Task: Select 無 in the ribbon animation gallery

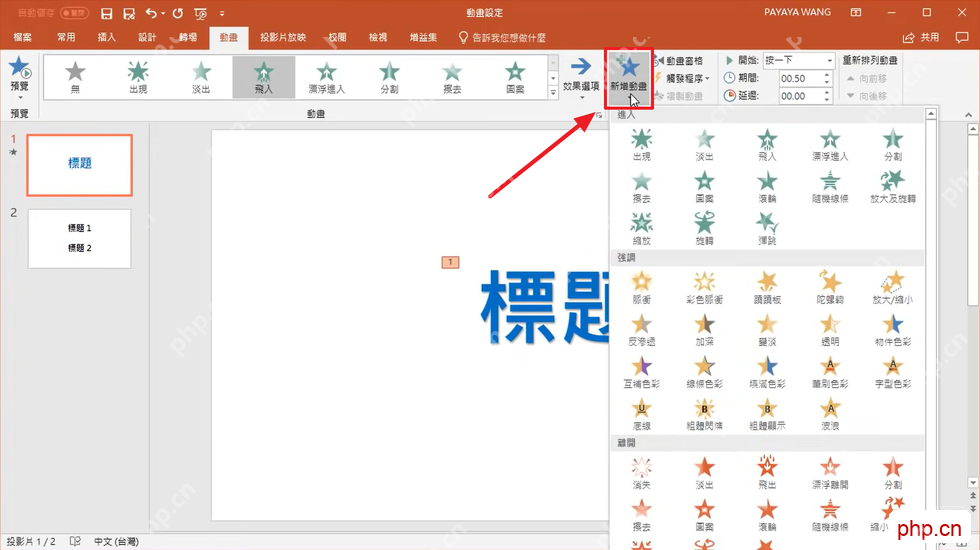Action: coord(76,78)
